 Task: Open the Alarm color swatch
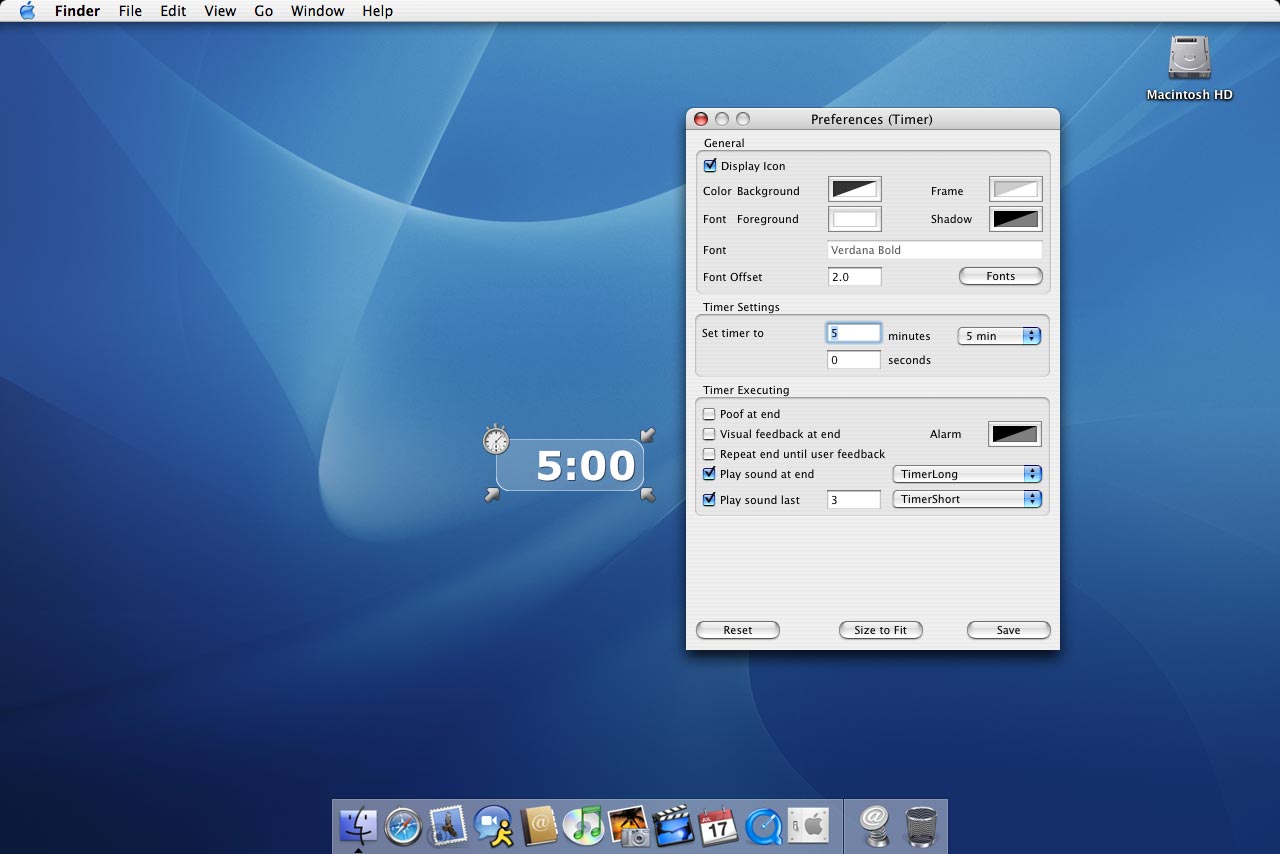pyautogui.click(x=1015, y=434)
